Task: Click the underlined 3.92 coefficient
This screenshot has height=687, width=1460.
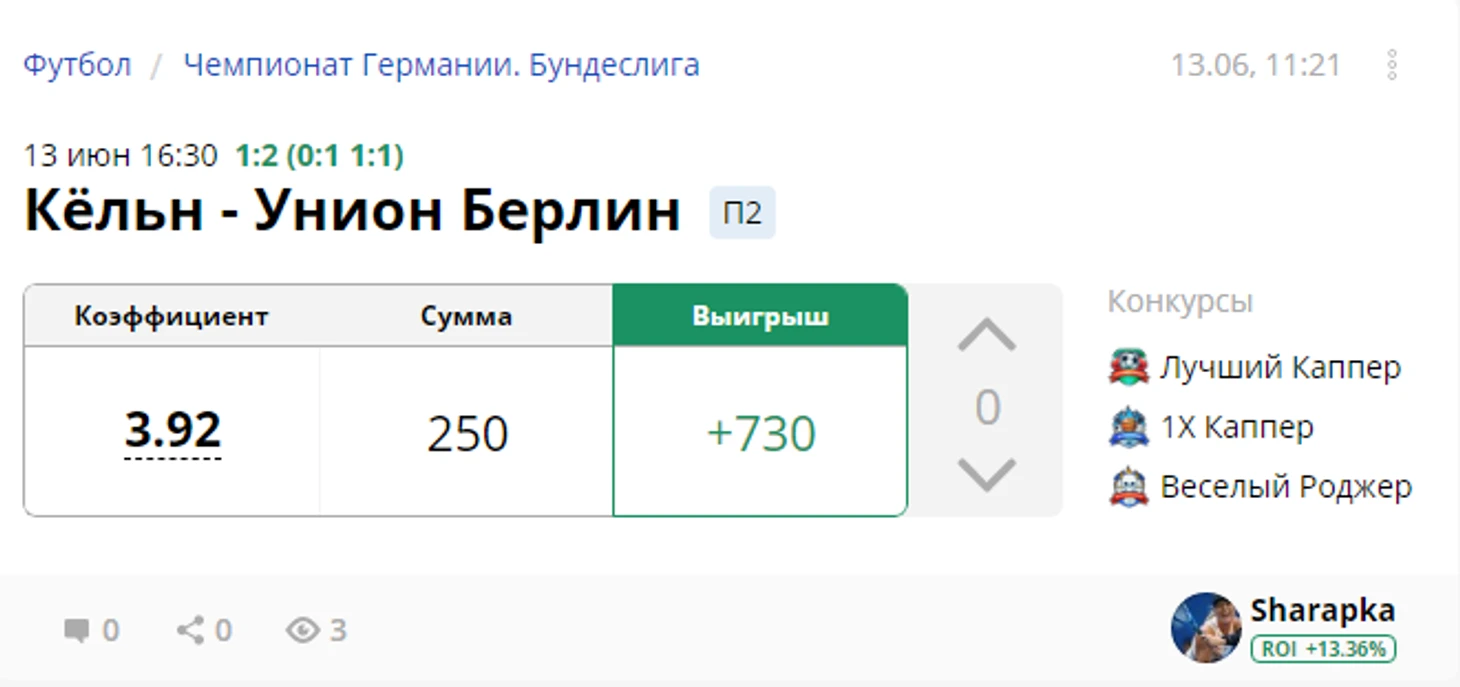Action: [173, 431]
